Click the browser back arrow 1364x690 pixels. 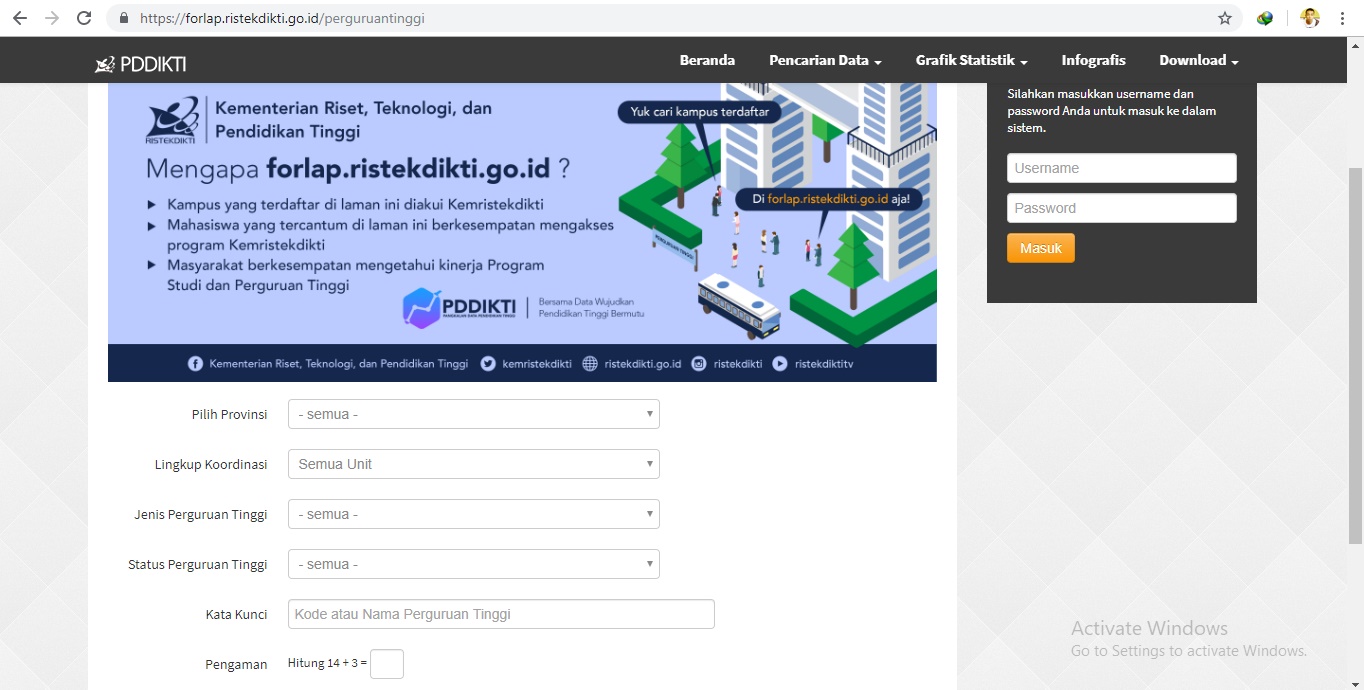point(20,18)
